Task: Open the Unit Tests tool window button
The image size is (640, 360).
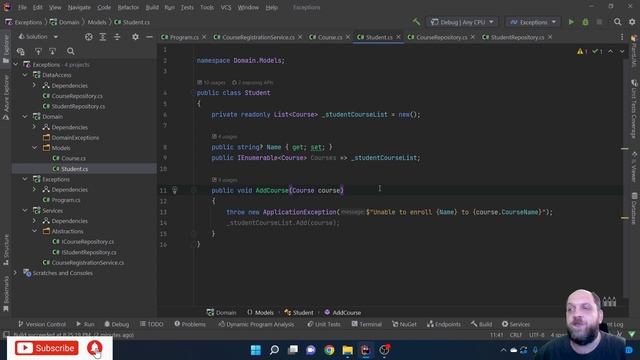Action: tap(324, 324)
